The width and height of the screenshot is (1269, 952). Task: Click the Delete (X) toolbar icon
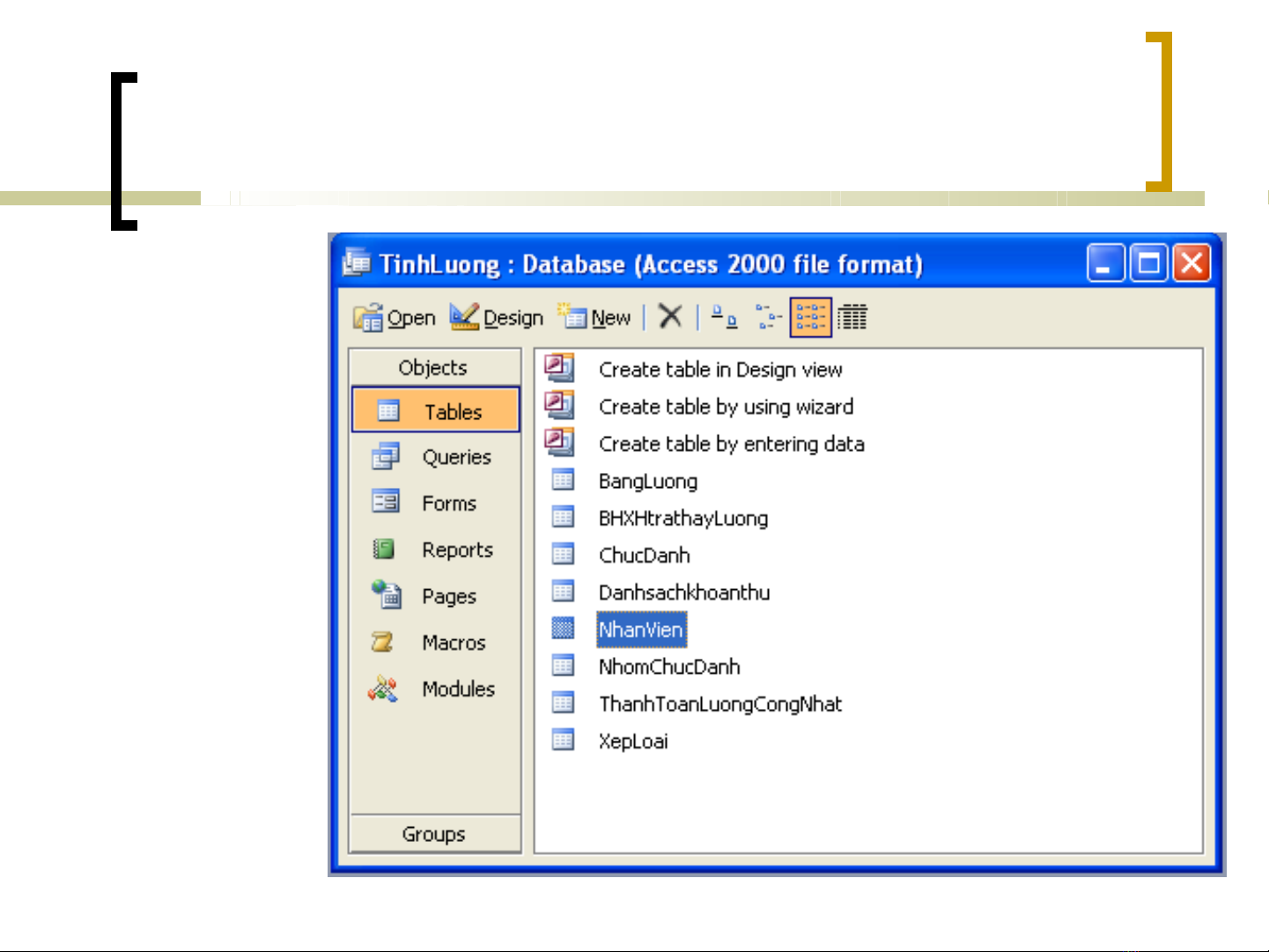coord(670,316)
